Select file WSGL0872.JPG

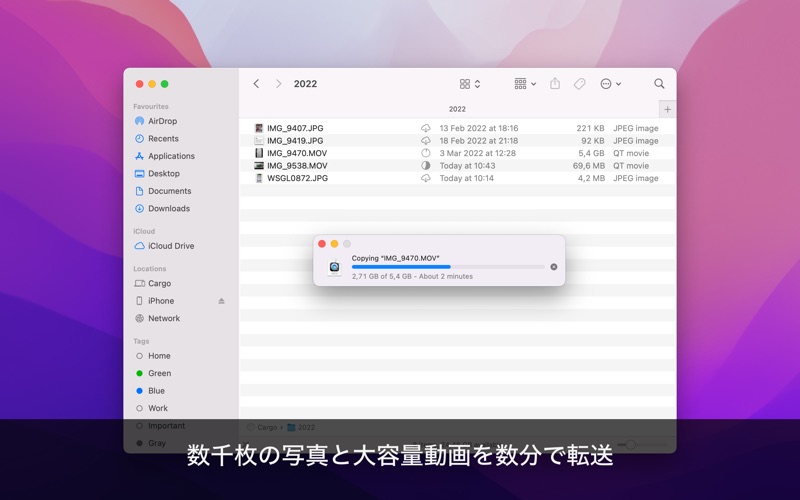[297, 178]
